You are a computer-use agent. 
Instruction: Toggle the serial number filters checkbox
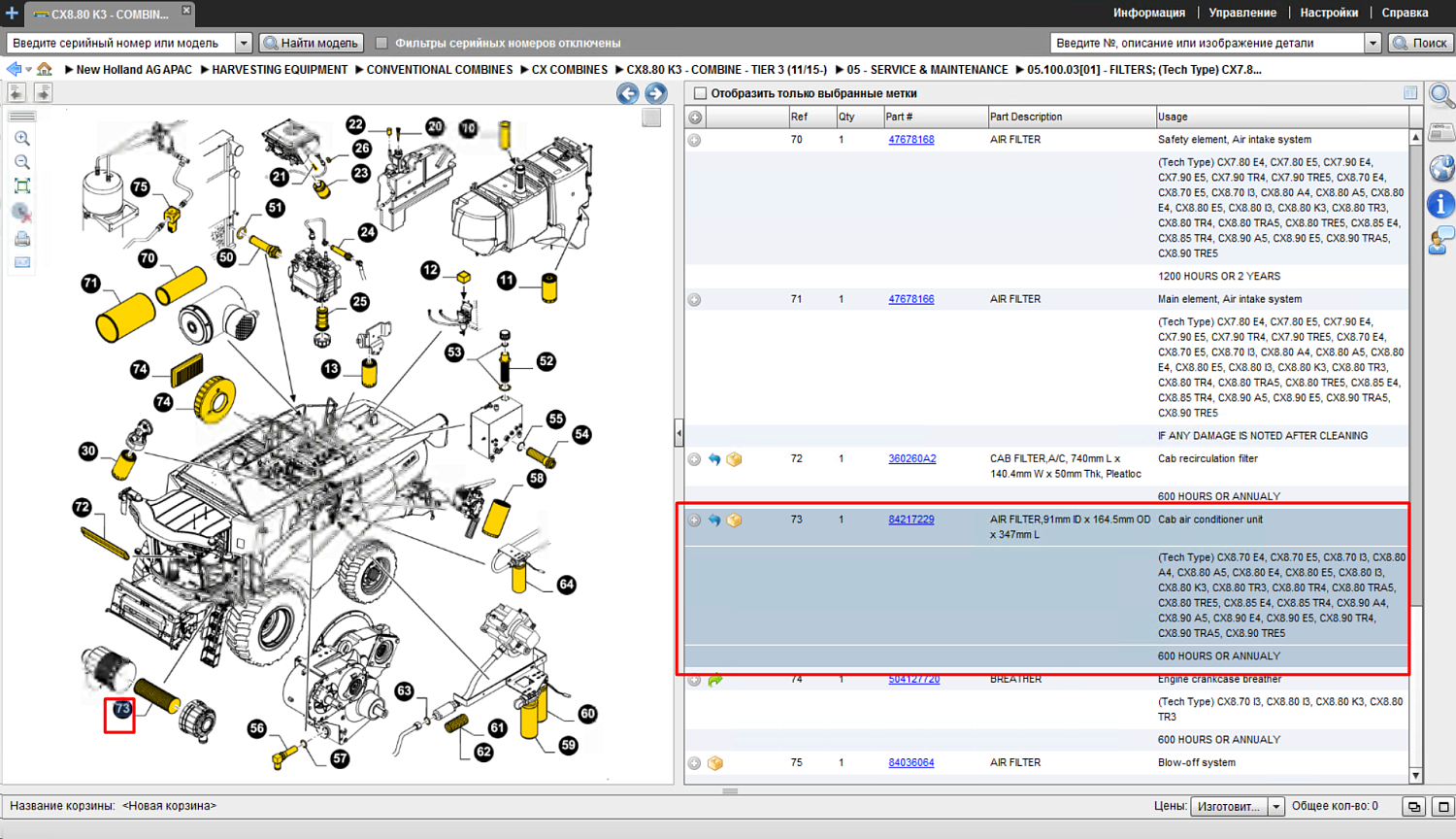click(381, 43)
